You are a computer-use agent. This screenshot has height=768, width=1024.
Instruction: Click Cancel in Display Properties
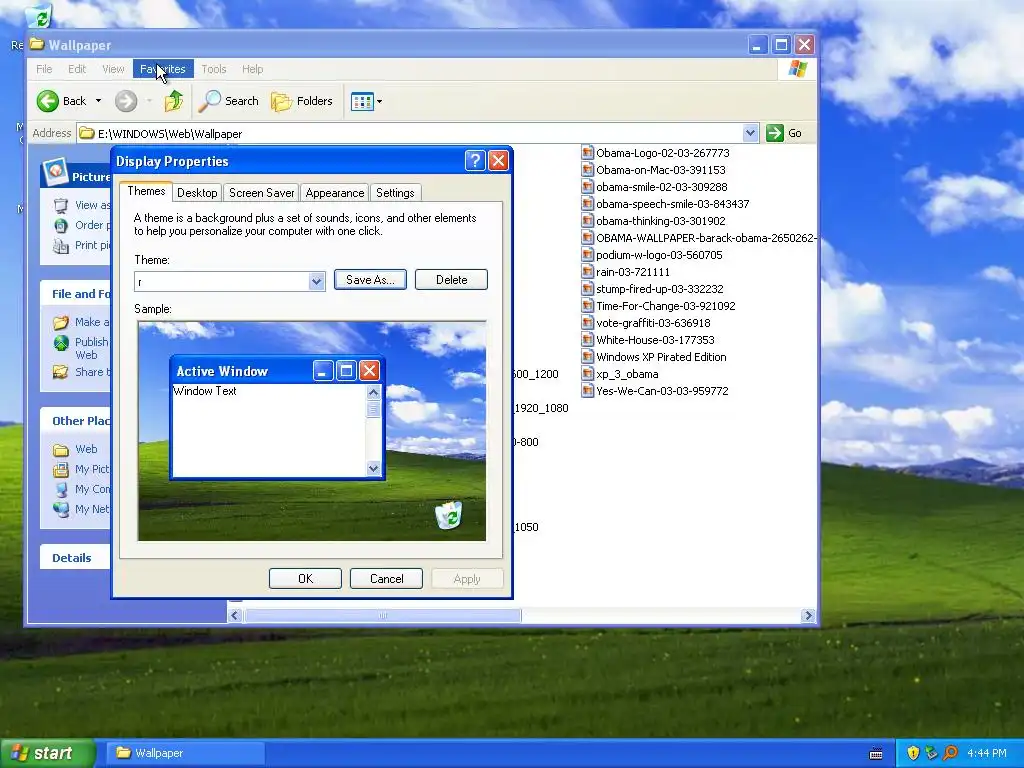click(x=386, y=579)
